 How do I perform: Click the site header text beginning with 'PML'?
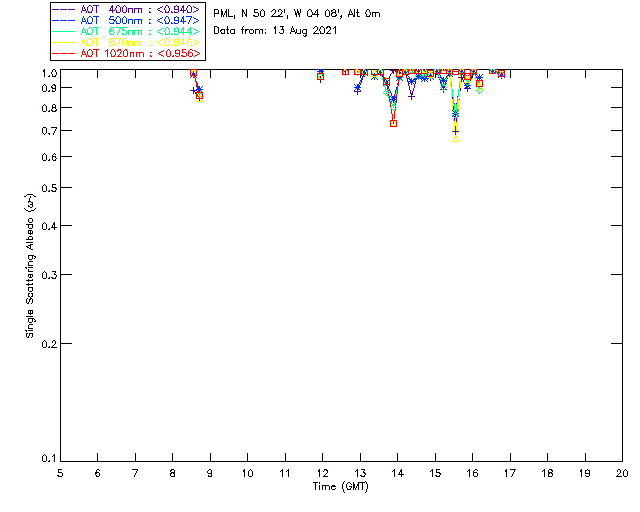tap(297, 14)
